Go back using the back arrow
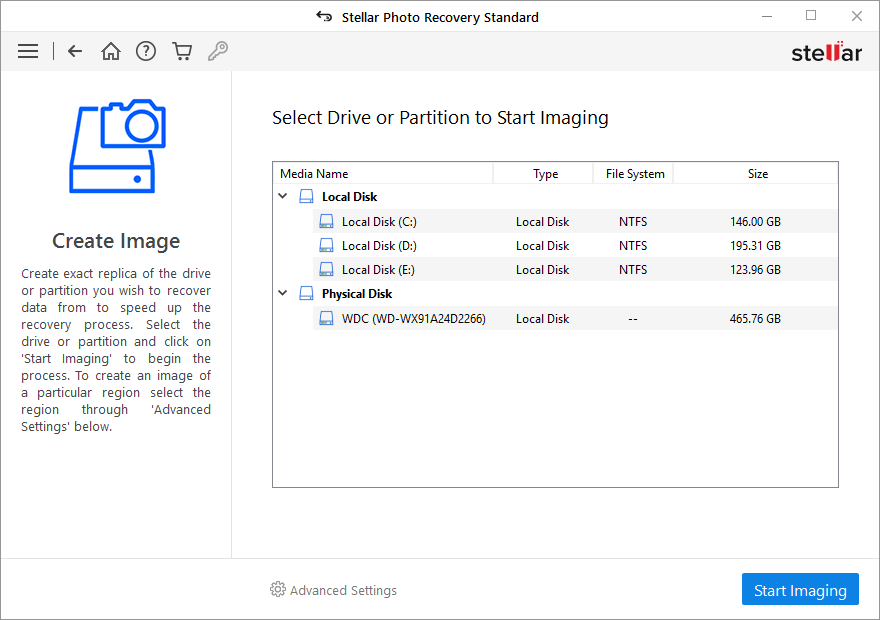The height and width of the screenshot is (620, 880). coord(75,51)
